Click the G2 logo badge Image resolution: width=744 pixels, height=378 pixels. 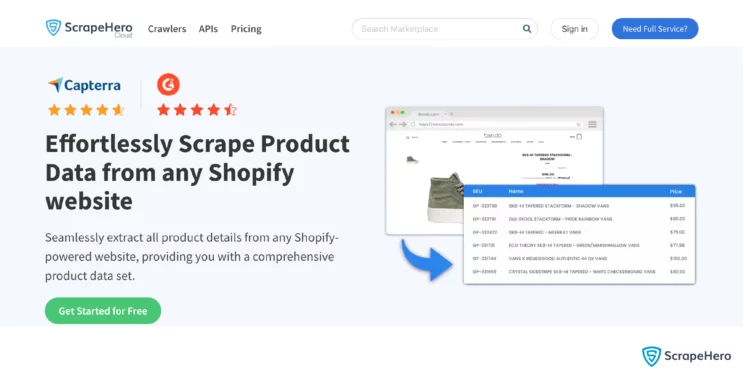click(x=168, y=85)
